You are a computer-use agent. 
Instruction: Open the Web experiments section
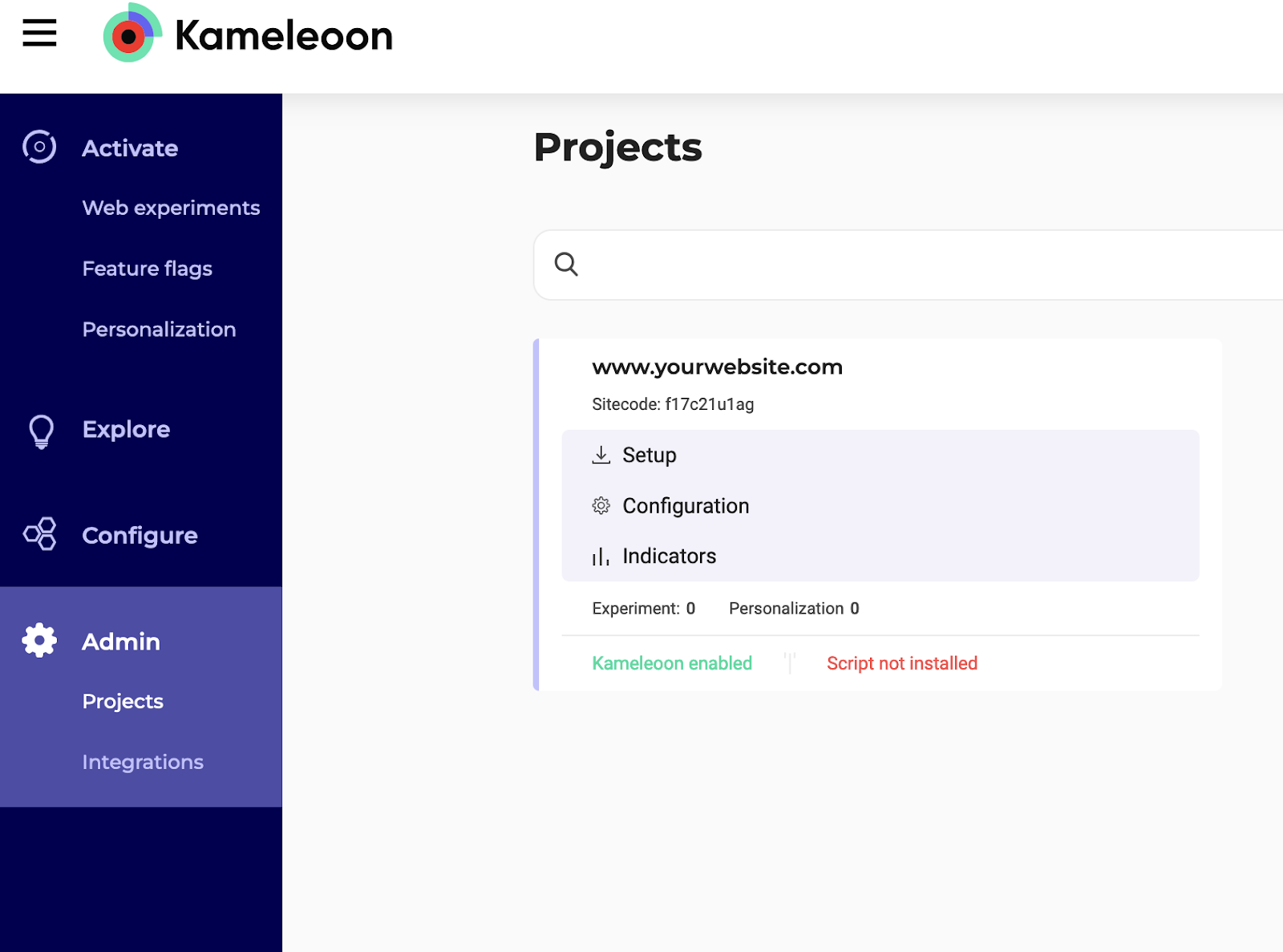pyautogui.click(x=170, y=208)
